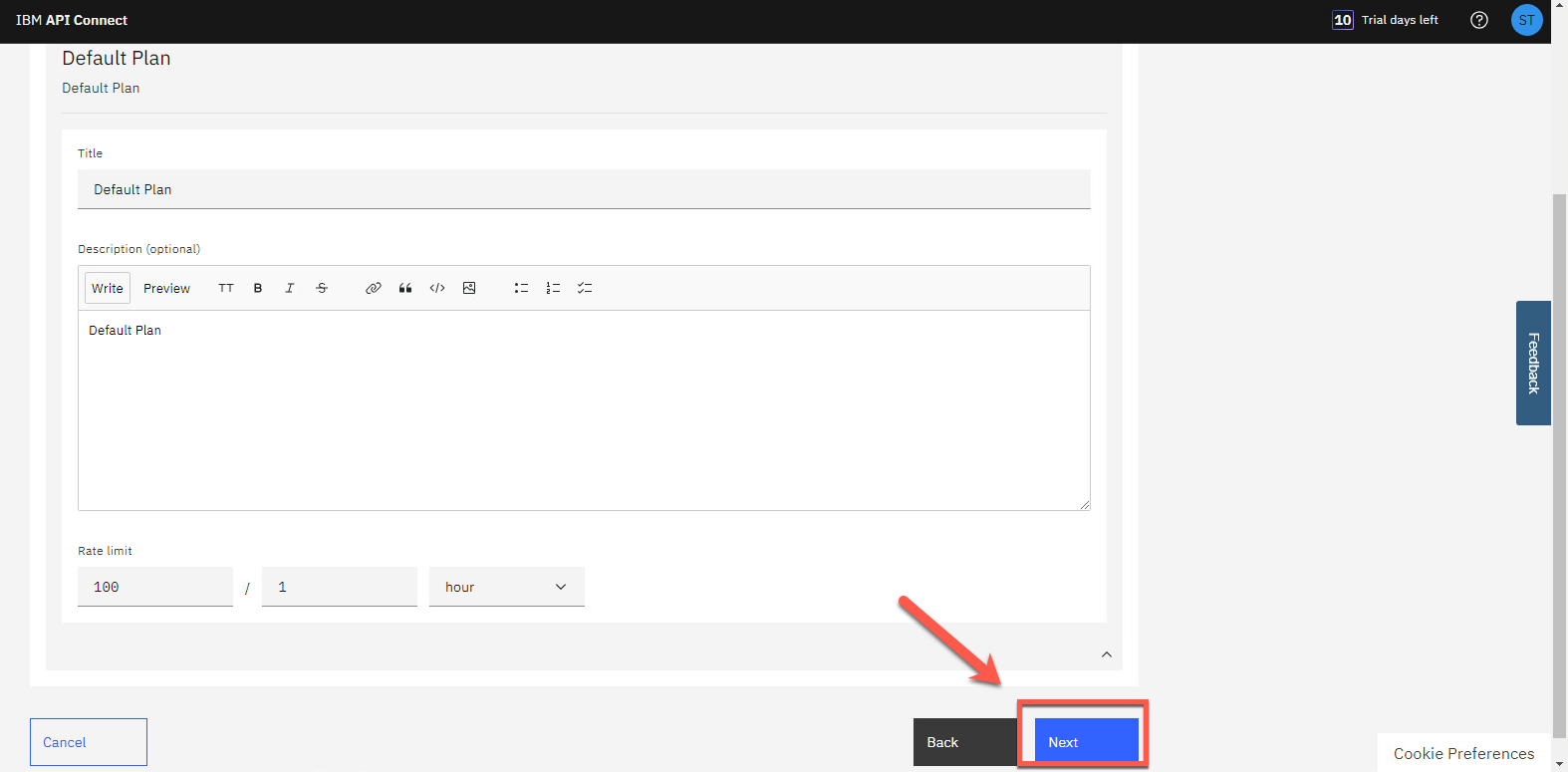Insert code snippet formatting

point(437,288)
